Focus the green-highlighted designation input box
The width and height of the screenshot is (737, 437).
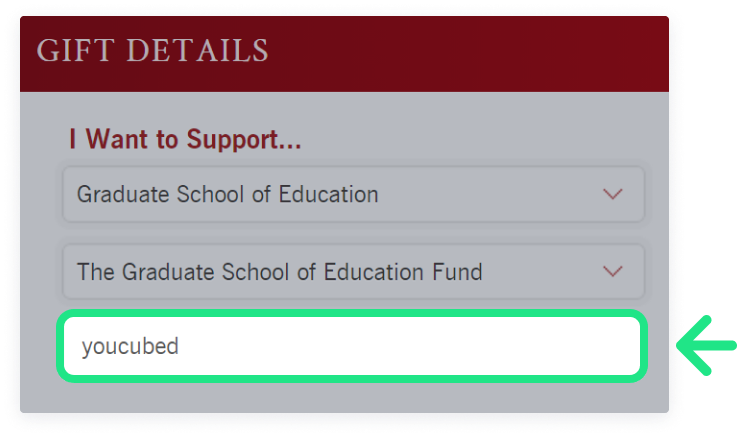coord(352,346)
